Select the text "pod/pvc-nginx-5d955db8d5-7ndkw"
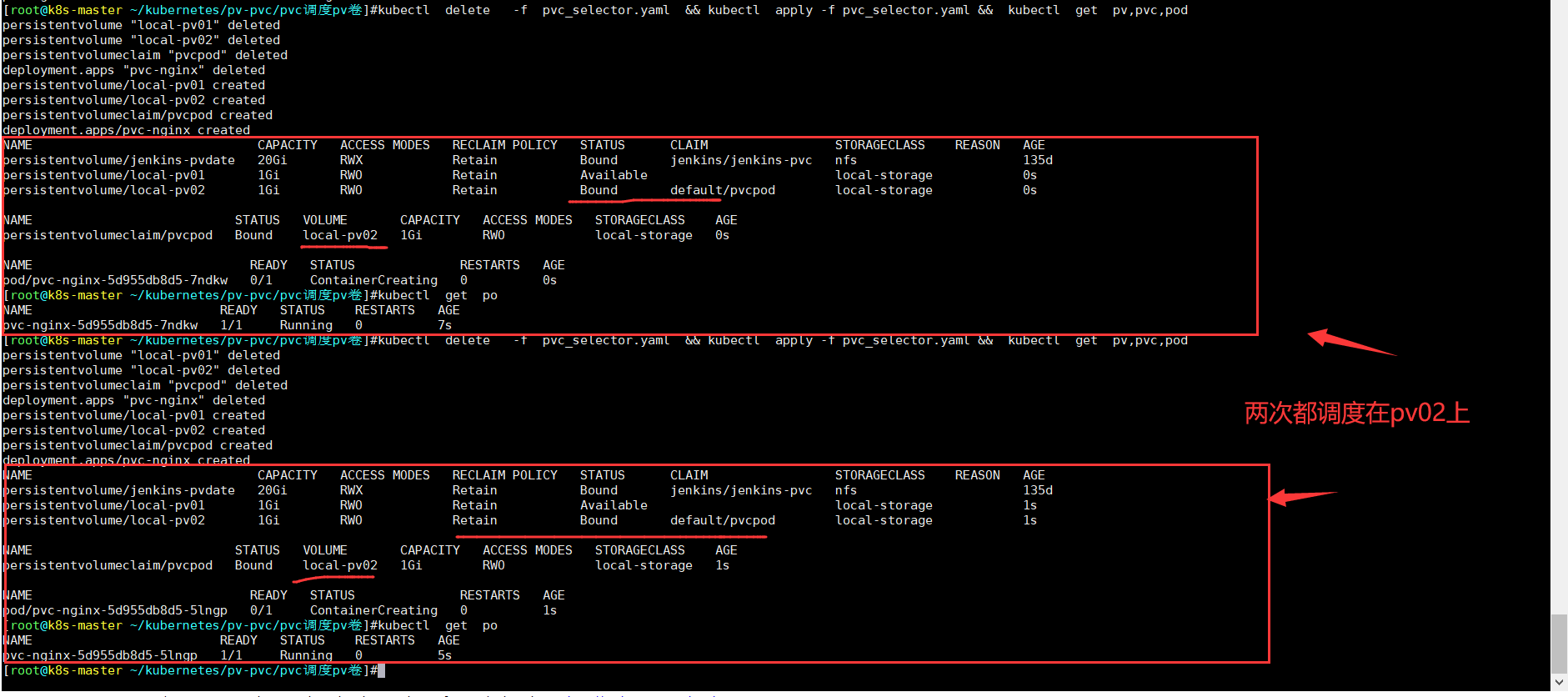Viewport: 1568px width, 697px height. pyautogui.click(x=116, y=280)
